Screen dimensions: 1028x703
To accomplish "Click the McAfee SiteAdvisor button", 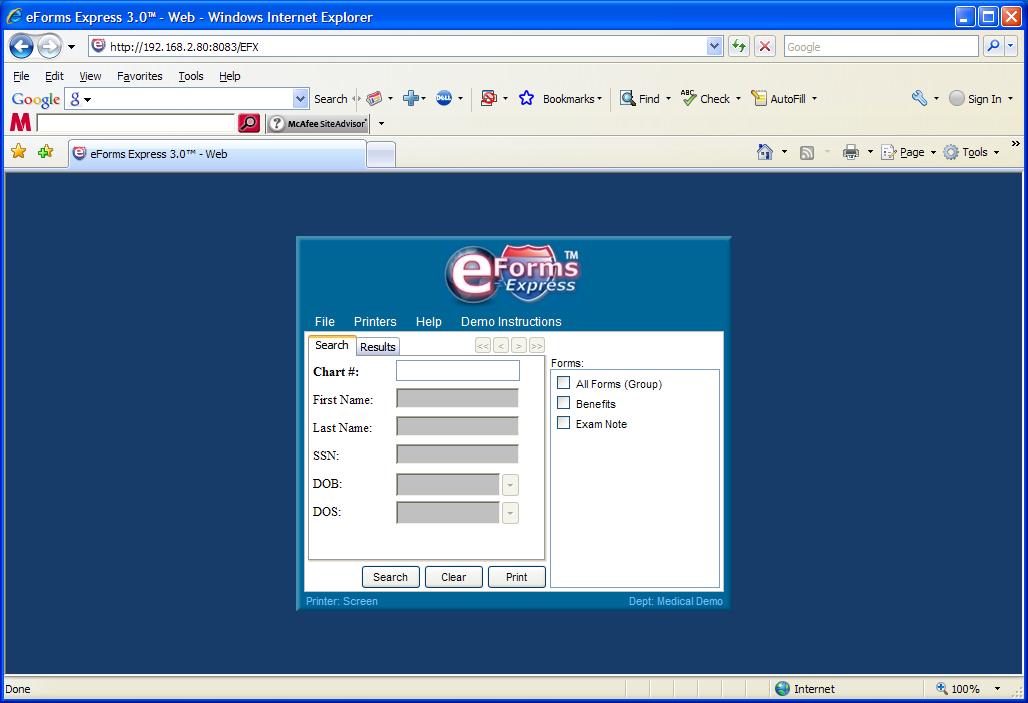I will (318, 123).
